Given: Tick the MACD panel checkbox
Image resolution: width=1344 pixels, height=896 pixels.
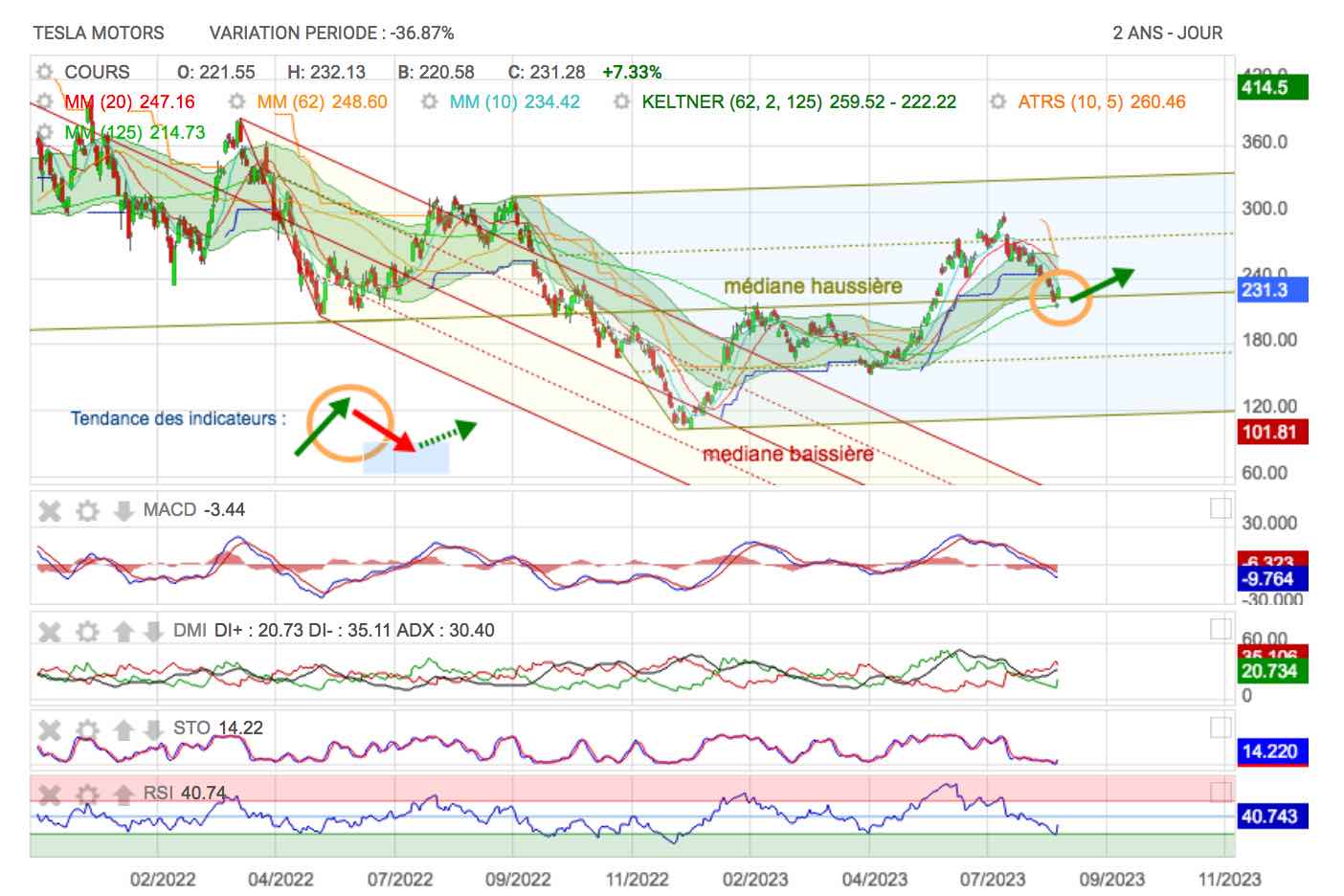Looking at the screenshot, I should 1221,508.
